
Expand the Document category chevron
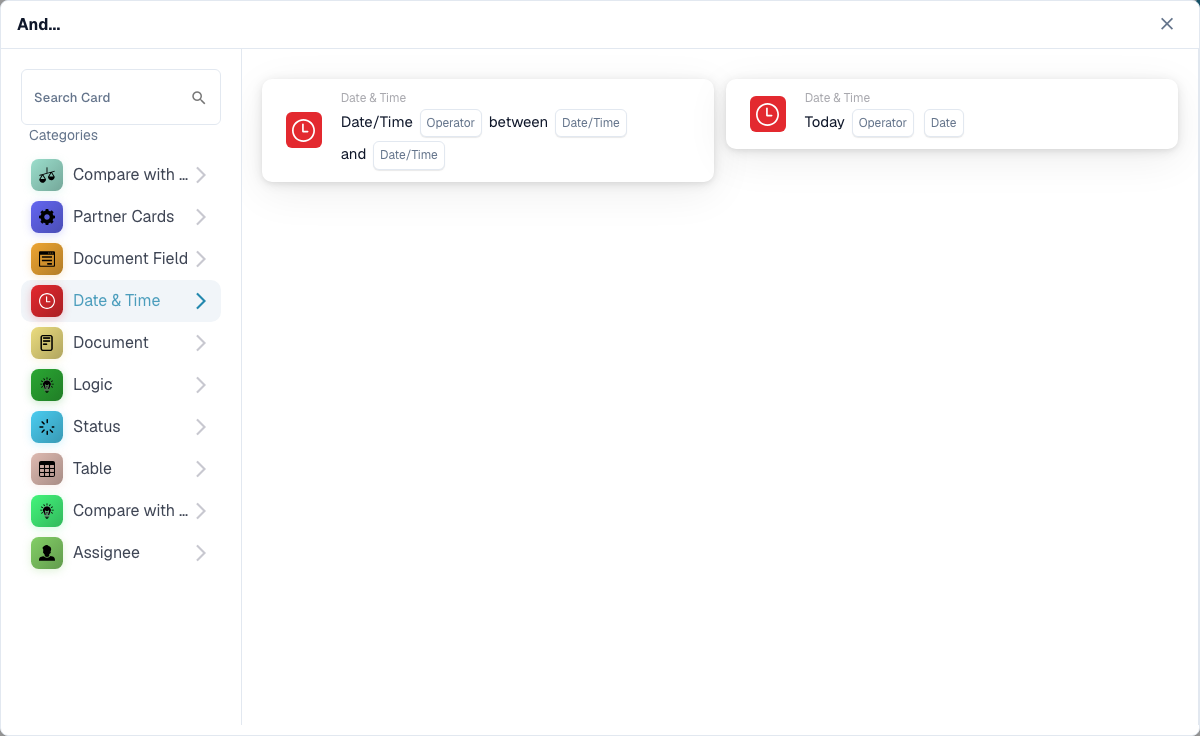pos(201,343)
